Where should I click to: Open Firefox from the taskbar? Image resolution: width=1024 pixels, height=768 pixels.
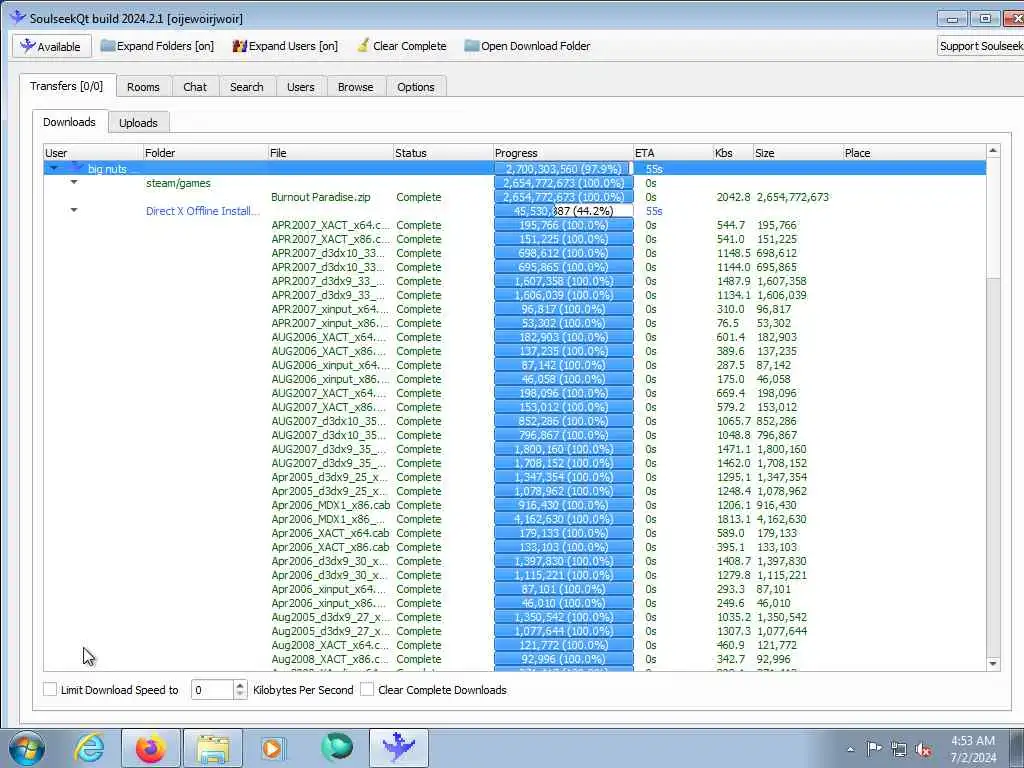[150, 748]
